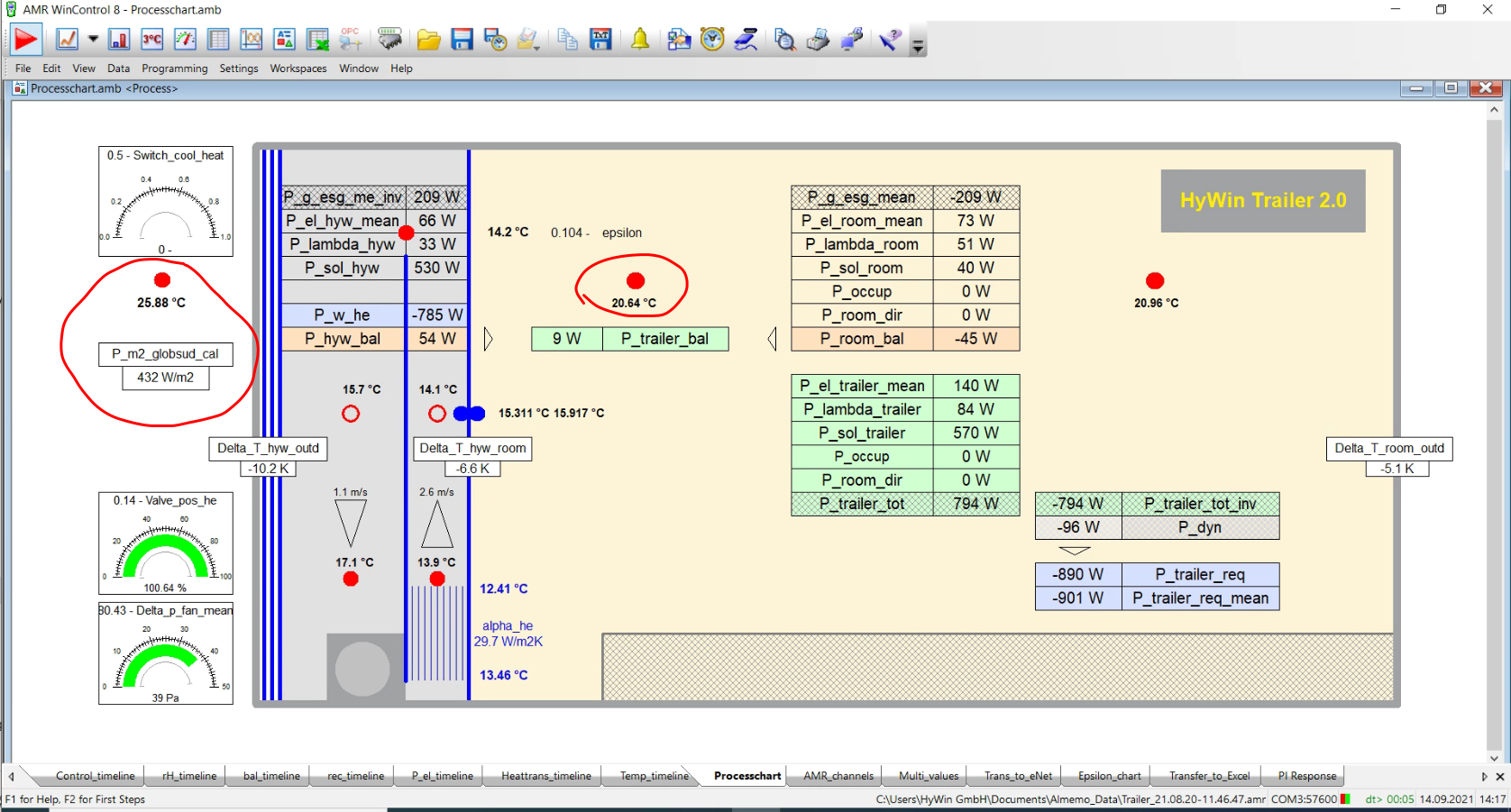Open print preview magnifier icon
The width and height of the screenshot is (1511, 812).
(784, 39)
